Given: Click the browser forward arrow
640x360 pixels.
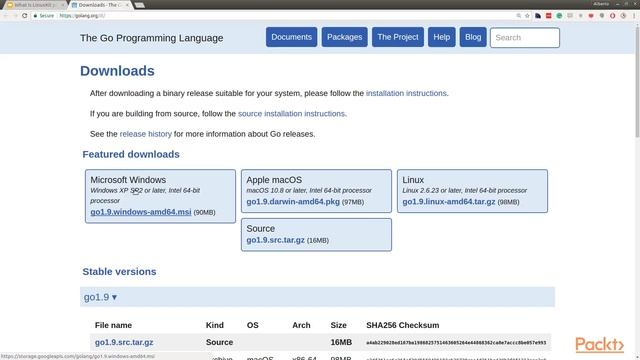Looking at the screenshot, I should pos(15,16).
